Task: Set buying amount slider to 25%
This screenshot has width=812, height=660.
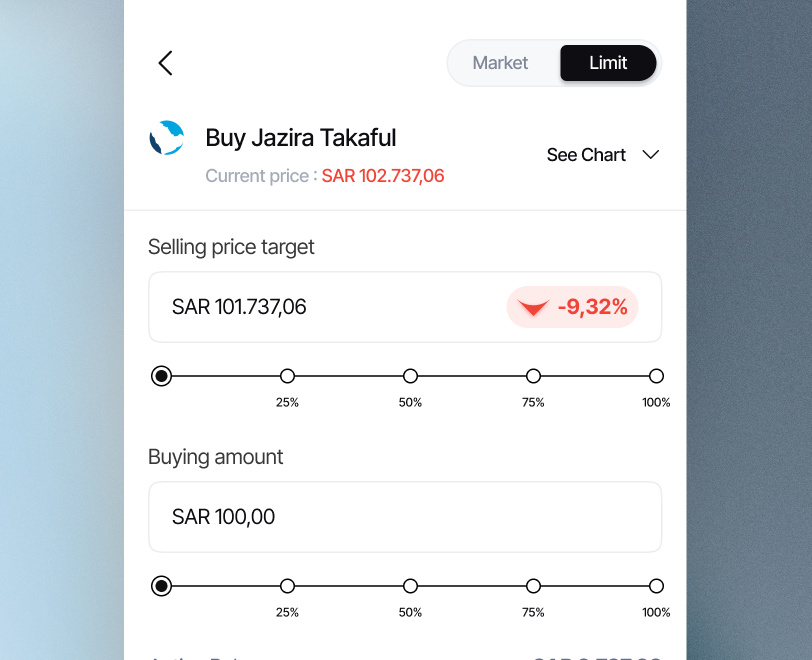Action: coord(288,586)
